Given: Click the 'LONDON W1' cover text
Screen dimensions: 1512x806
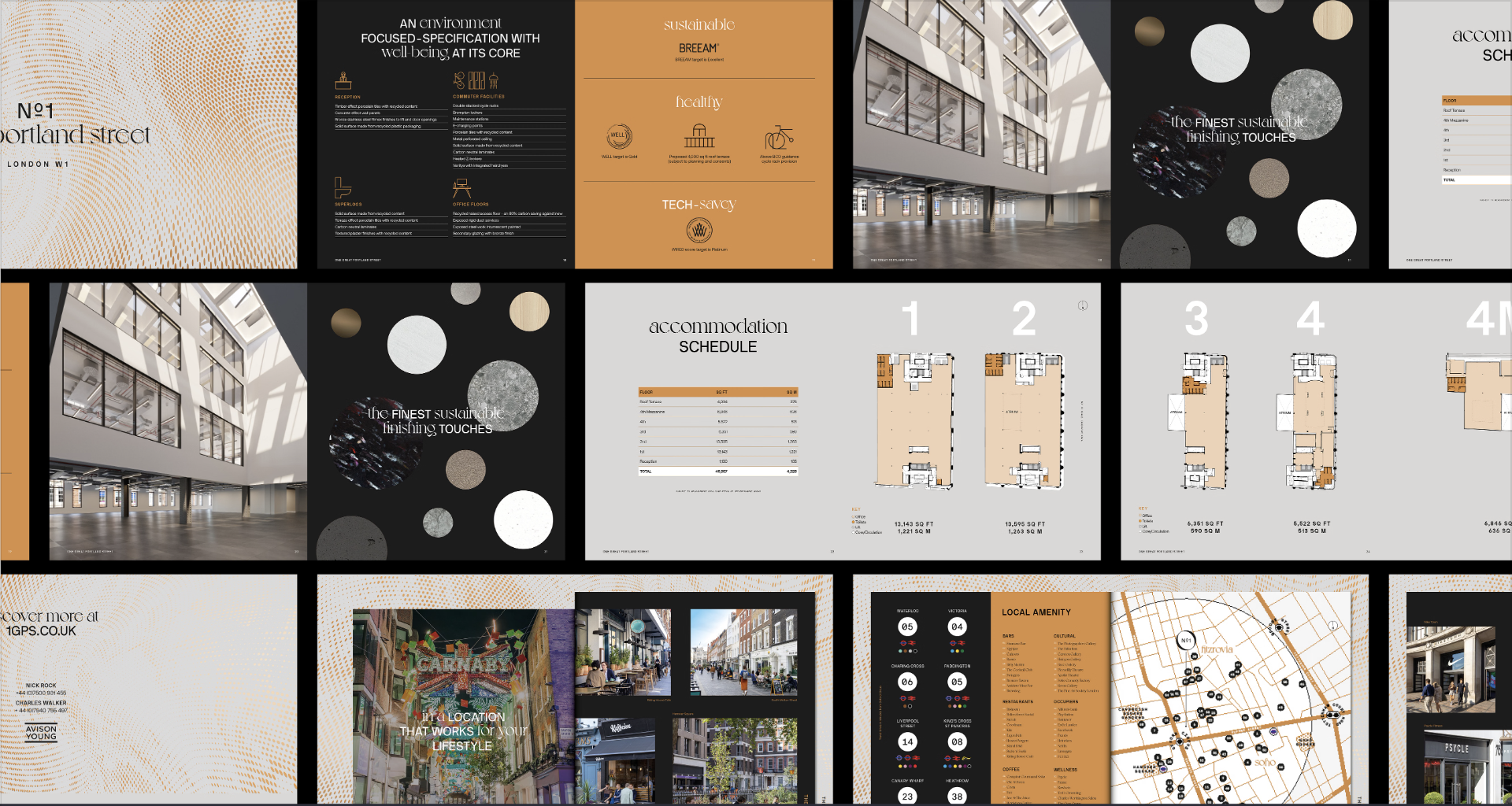Looking at the screenshot, I should pyautogui.click(x=39, y=165).
